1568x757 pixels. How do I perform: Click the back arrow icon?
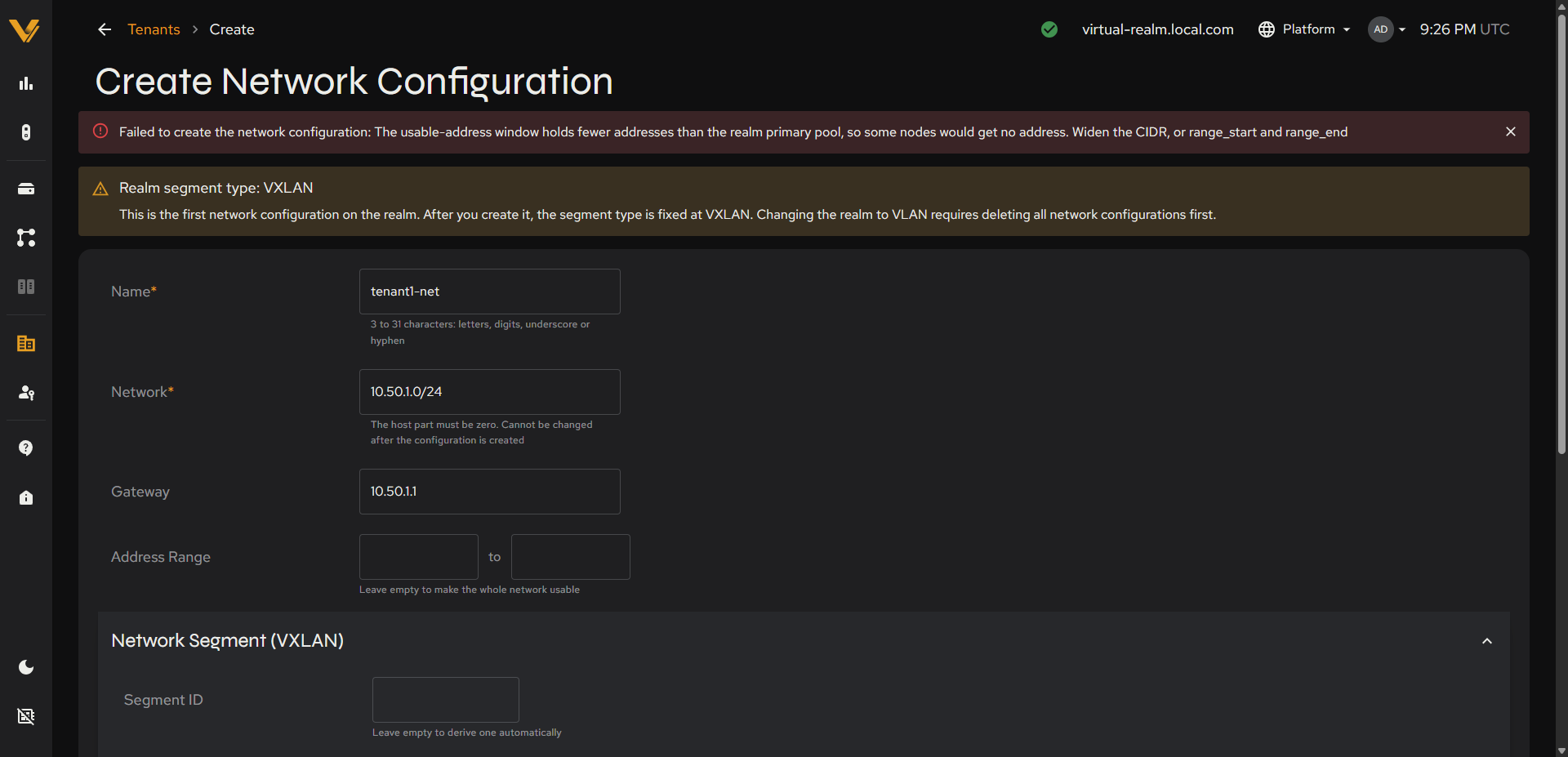pos(105,29)
